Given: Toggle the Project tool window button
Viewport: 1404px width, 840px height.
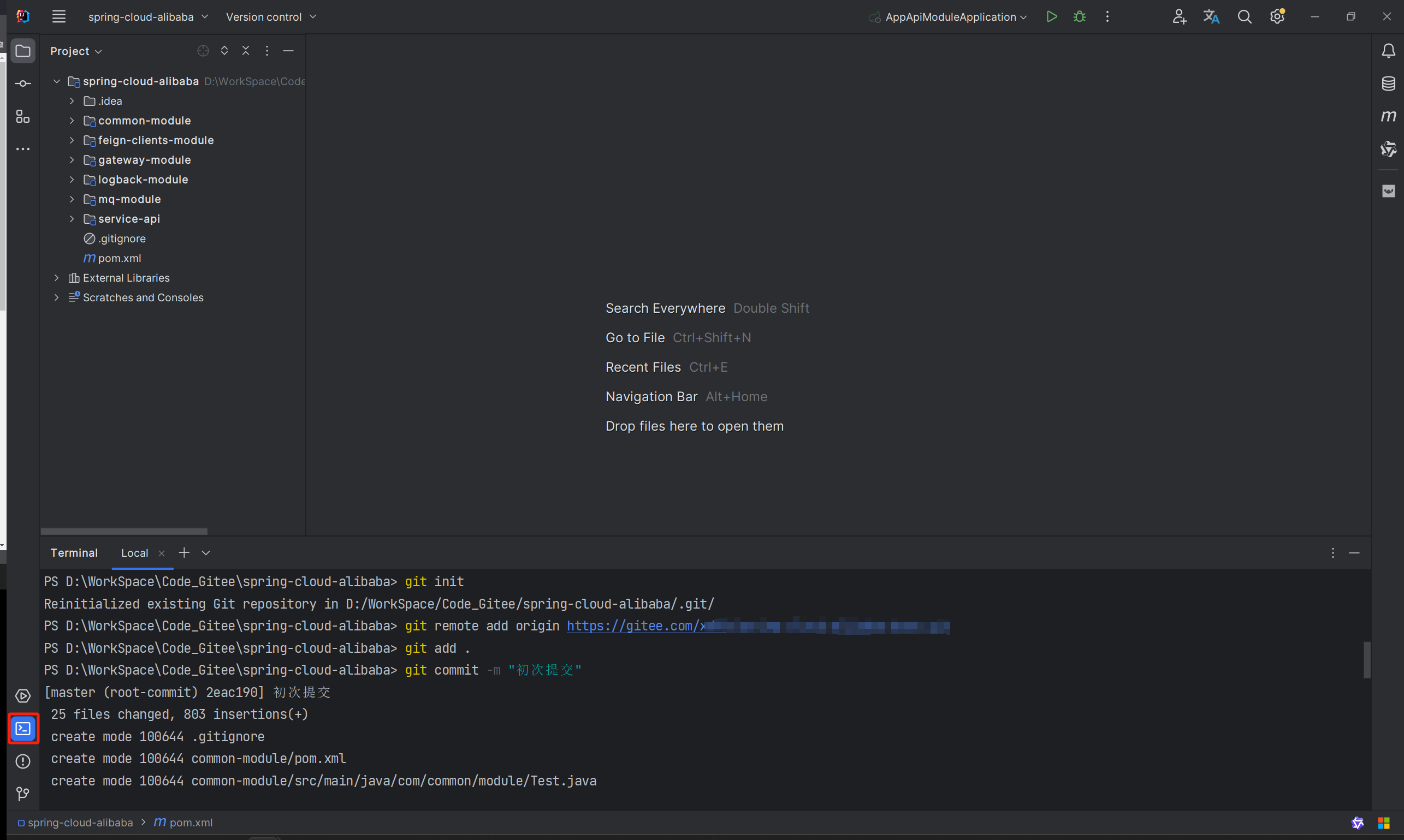Looking at the screenshot, I should [22, 51].
